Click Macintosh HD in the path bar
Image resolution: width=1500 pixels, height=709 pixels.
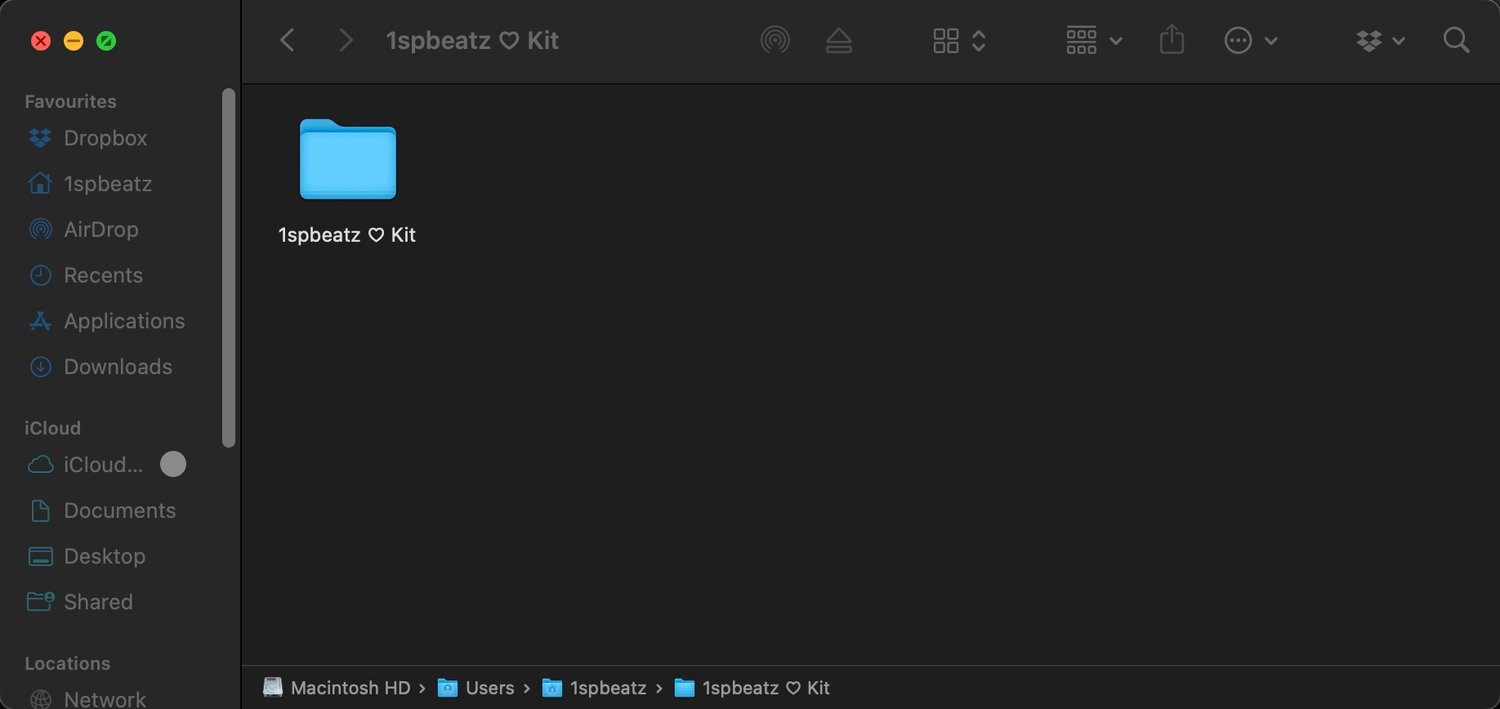[x=337, y=688]
